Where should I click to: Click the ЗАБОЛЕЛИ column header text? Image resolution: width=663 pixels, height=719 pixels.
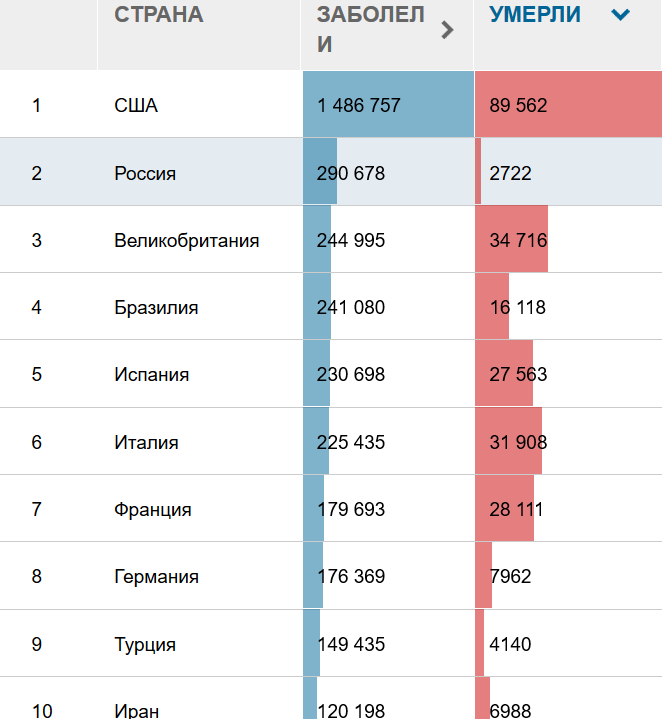370,29
